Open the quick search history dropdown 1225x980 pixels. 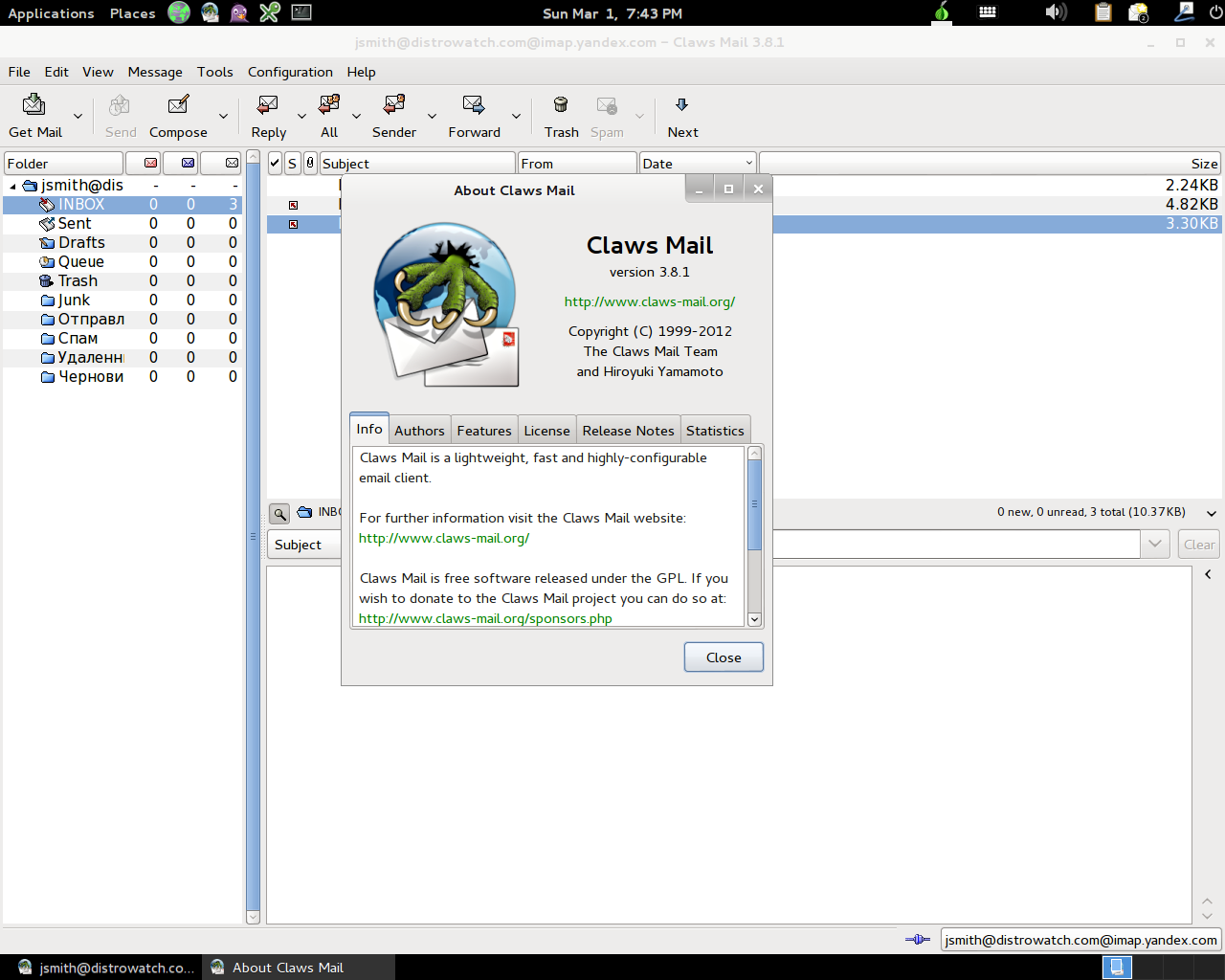tap(1155, 544)
